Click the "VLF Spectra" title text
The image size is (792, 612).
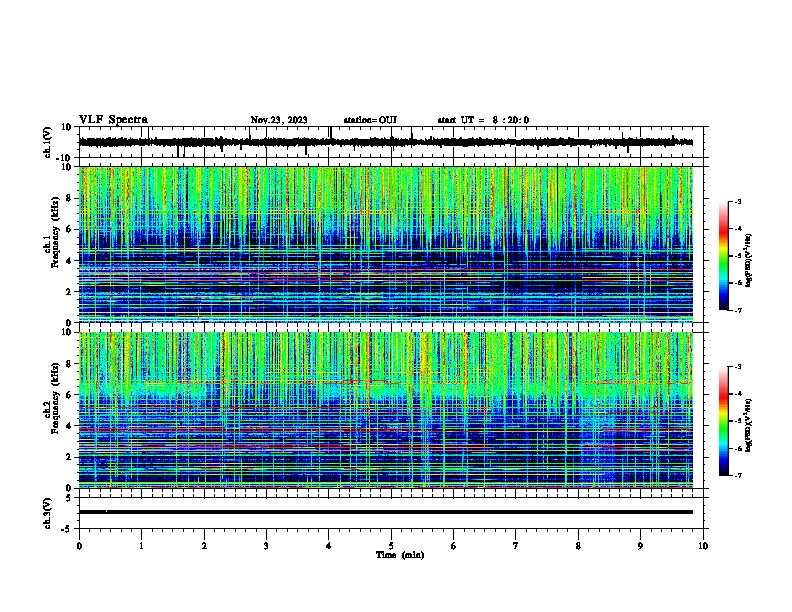113,120
